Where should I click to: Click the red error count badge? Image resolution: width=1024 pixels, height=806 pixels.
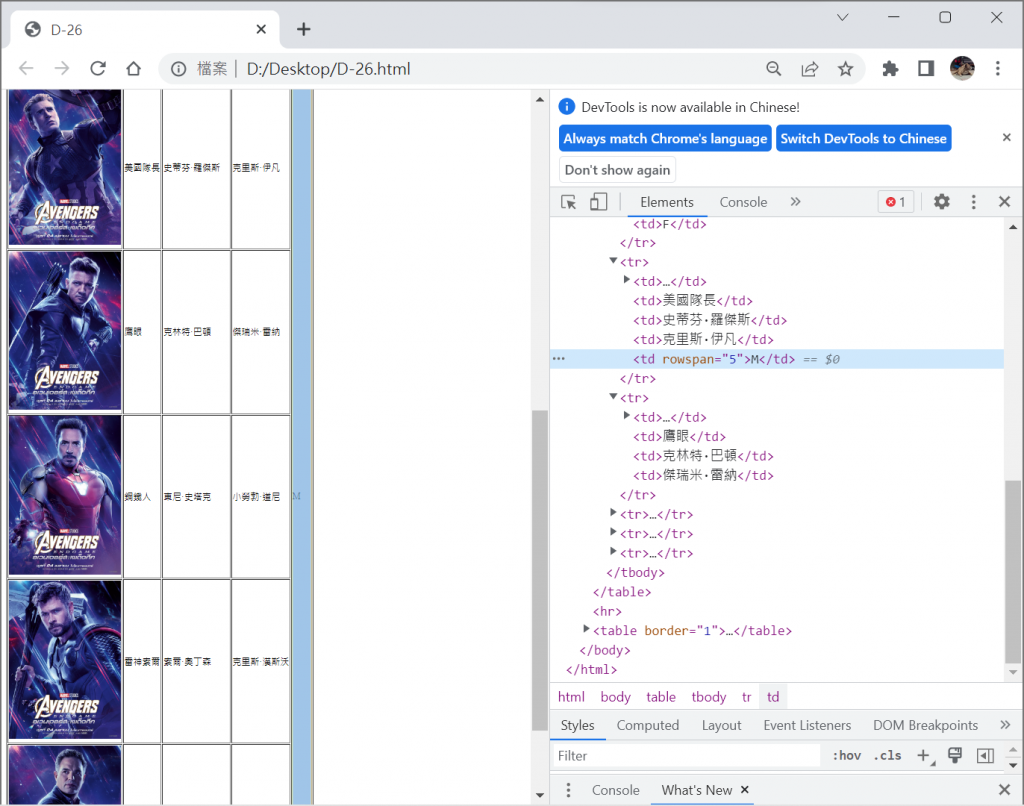tap(895, 202)
